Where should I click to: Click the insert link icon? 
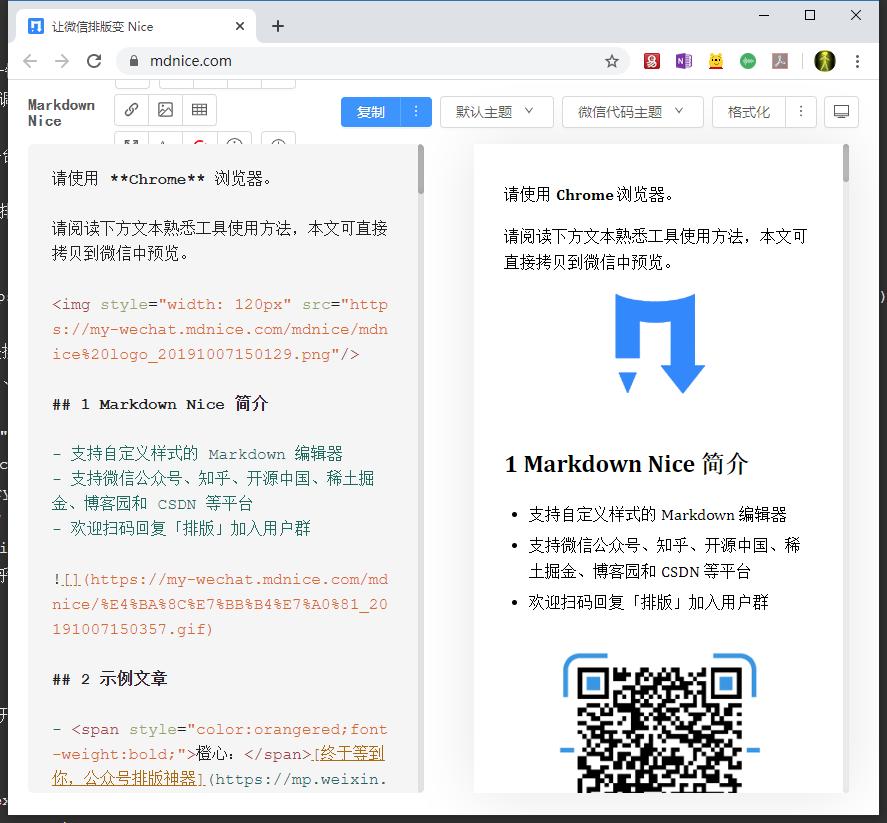[131, 110]
